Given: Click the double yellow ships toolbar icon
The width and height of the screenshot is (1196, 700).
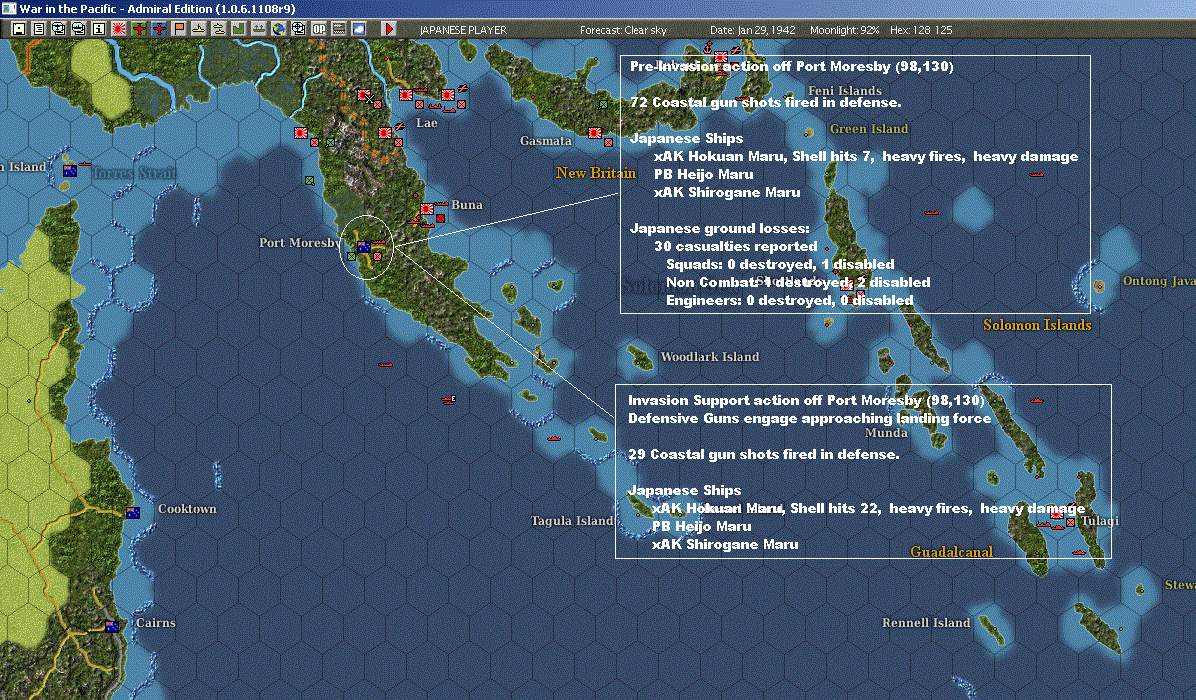Looking at the screenshot, I should coord(219,29).
